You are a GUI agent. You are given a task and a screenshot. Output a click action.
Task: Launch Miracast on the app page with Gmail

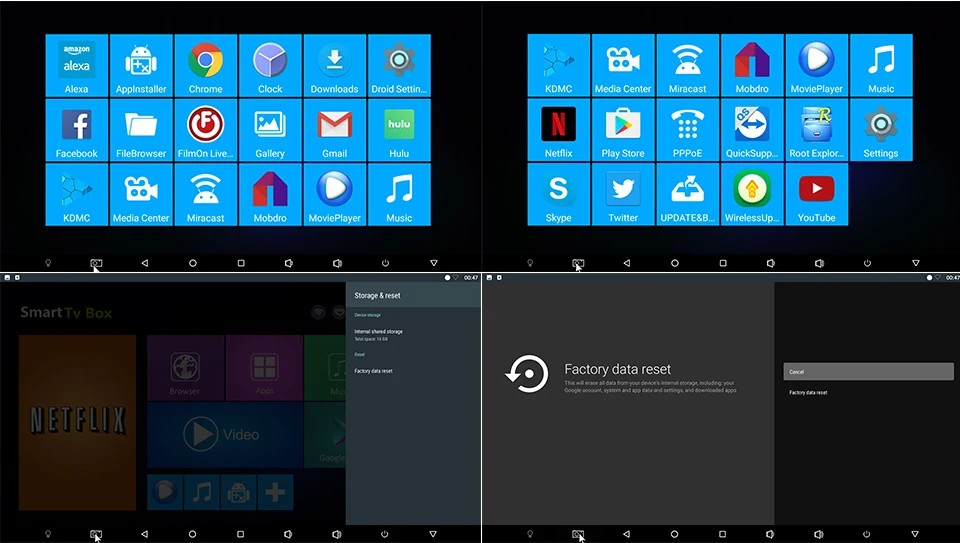pos(206,195)
